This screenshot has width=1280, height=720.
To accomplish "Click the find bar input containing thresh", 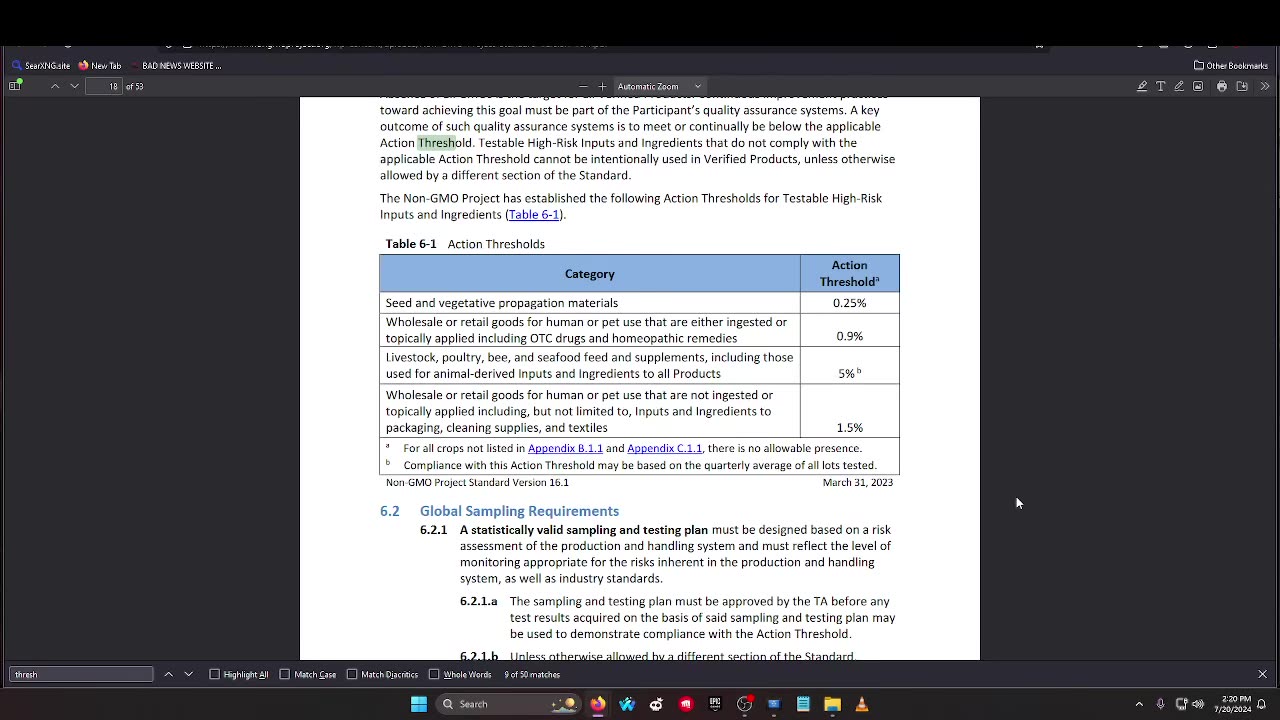I will [x=81, y=674].
